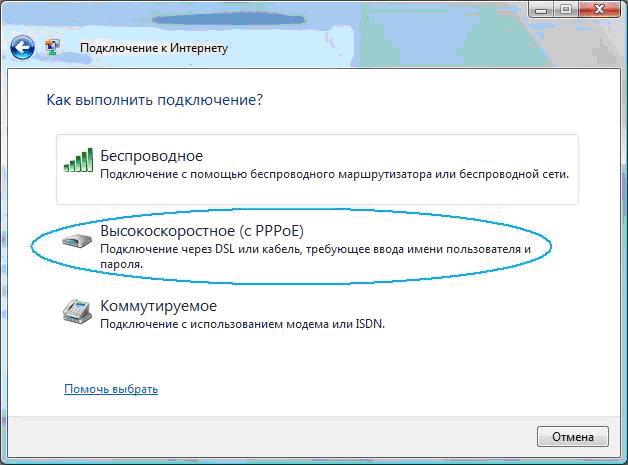Choose the Беспроводное connection option
This screenshot has height=465, width=628.
click(317, 169)
